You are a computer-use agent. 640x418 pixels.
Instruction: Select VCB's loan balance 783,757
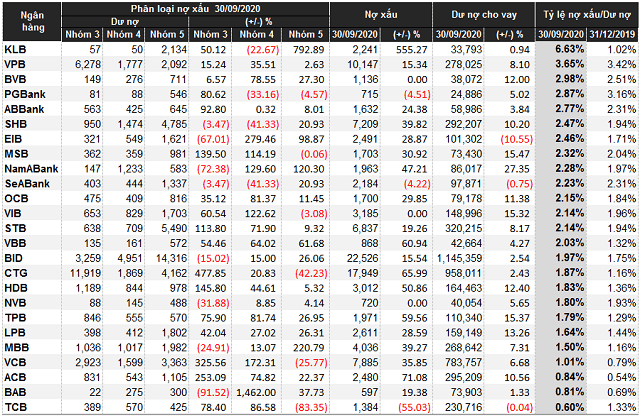[x=463, y=362]
